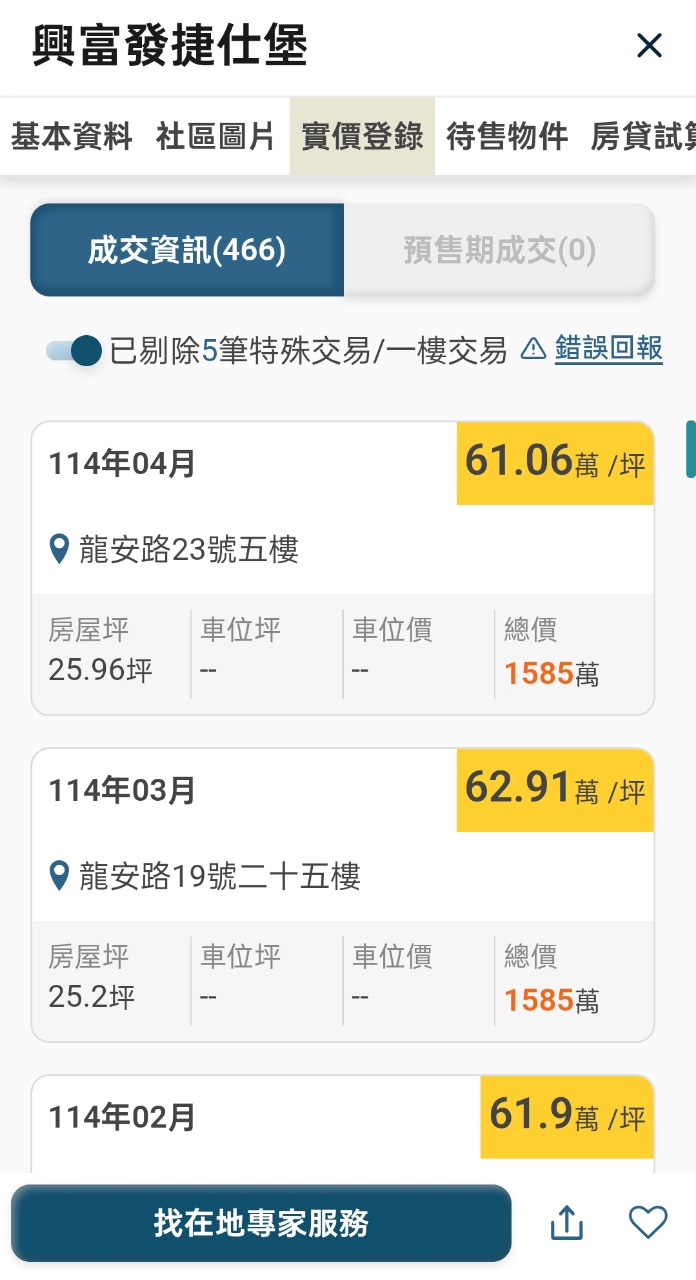Click the vertical scrollbar thumb at right
Viewport: 696px width, 1280px height.
click(x=690, y=450)
